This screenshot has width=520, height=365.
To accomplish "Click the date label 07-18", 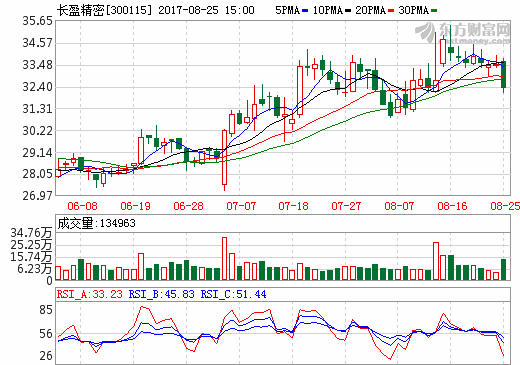I will [x=293, y=206].
